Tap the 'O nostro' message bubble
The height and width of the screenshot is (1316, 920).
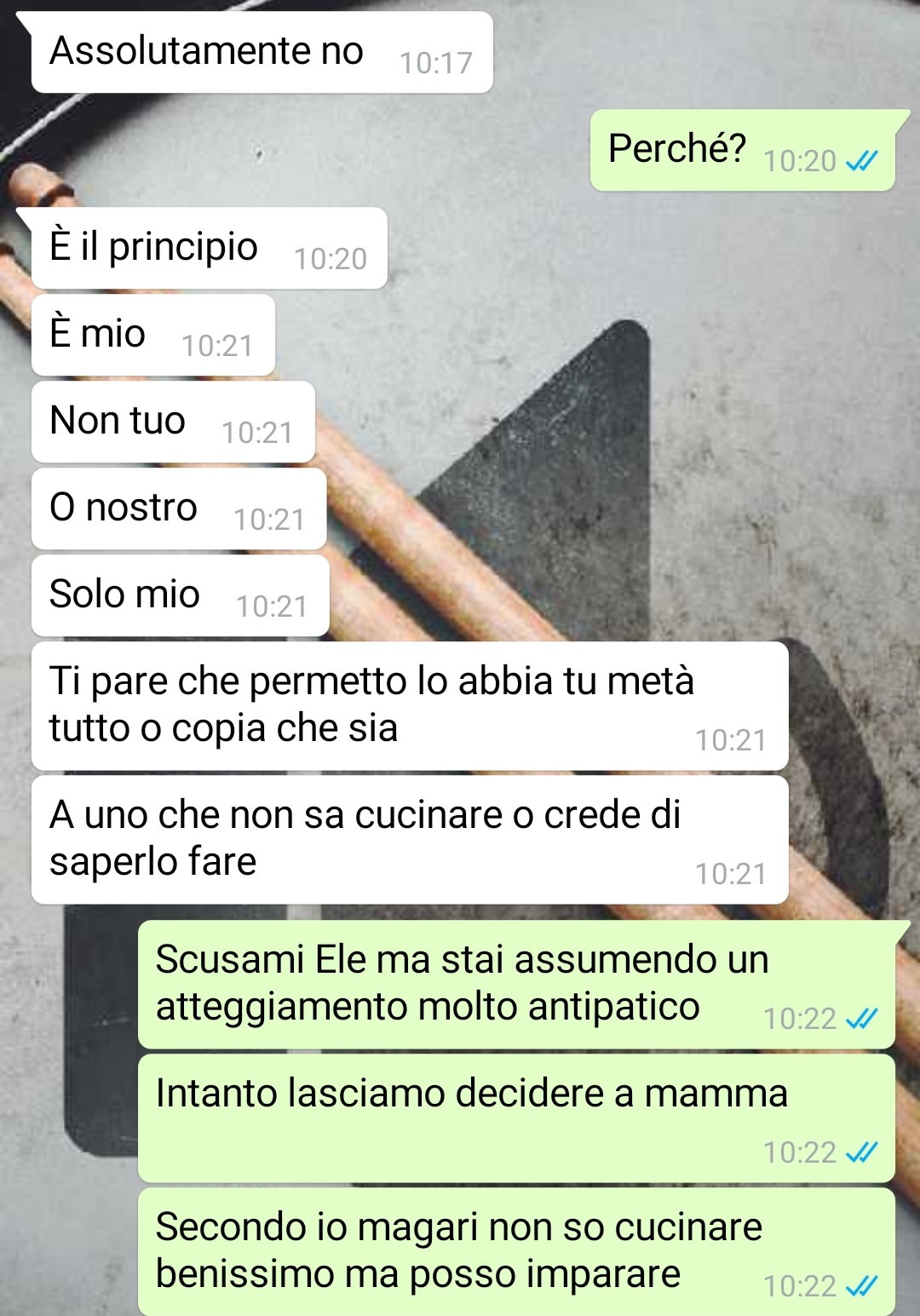(179, 509)
